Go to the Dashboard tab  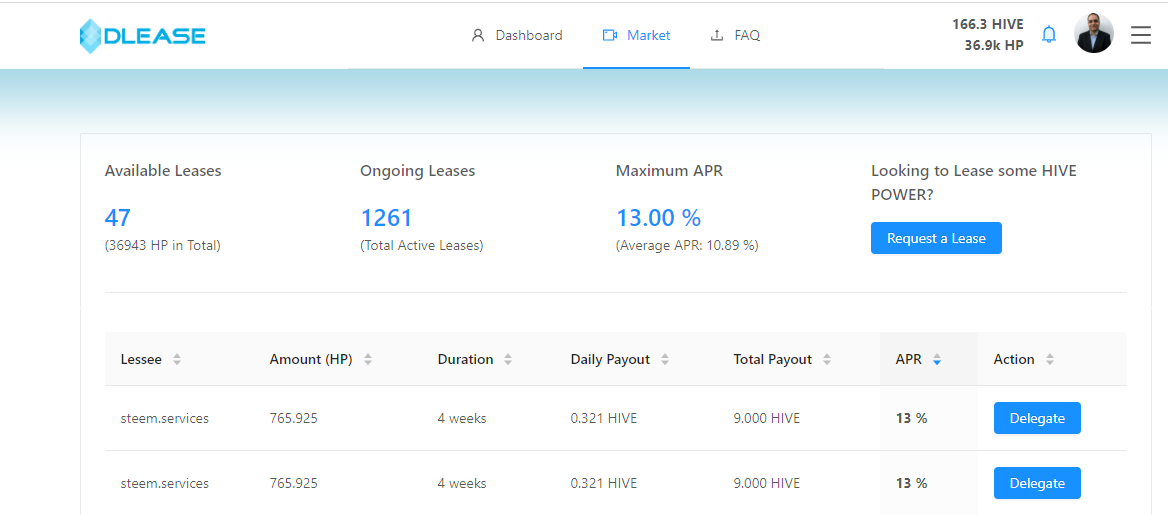518,35
